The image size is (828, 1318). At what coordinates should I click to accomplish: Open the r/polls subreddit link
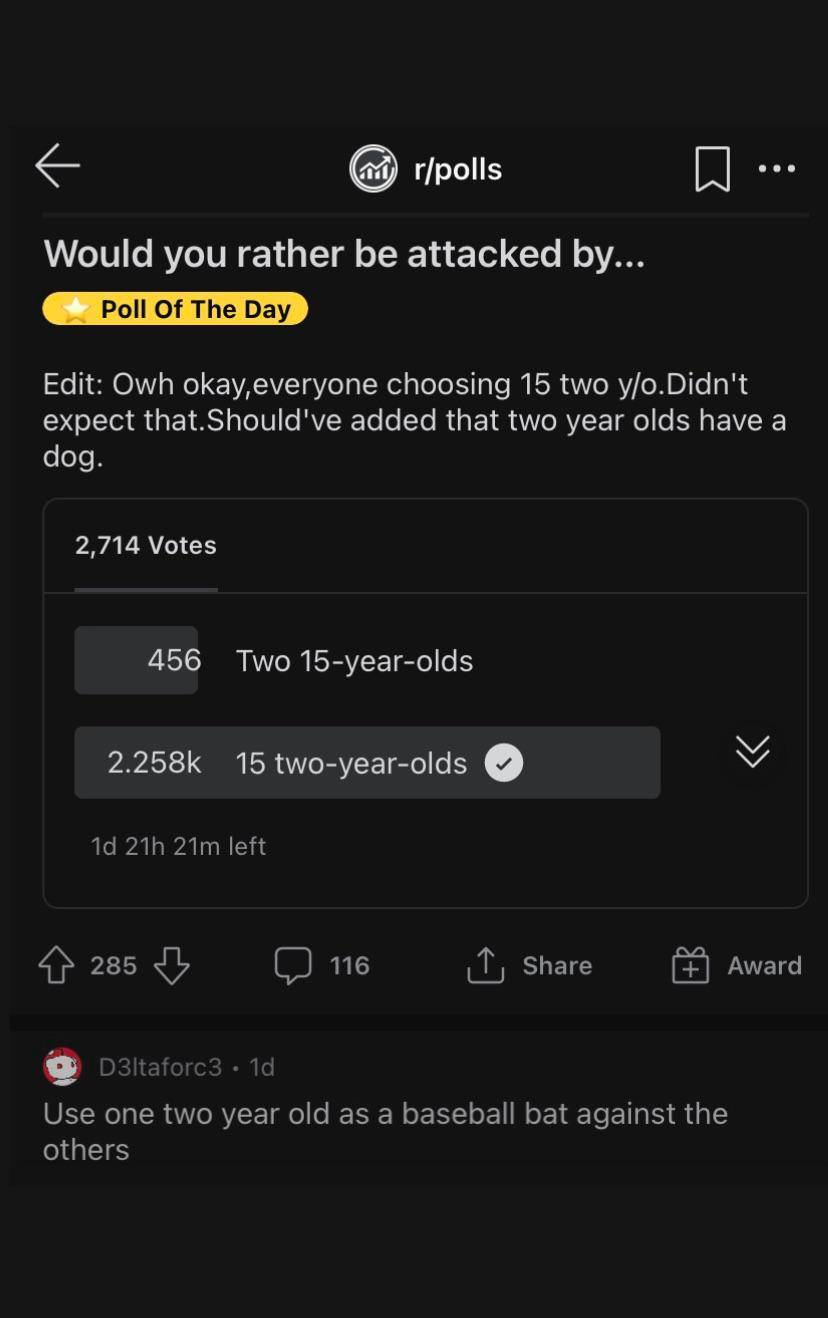tap(458, 169)
